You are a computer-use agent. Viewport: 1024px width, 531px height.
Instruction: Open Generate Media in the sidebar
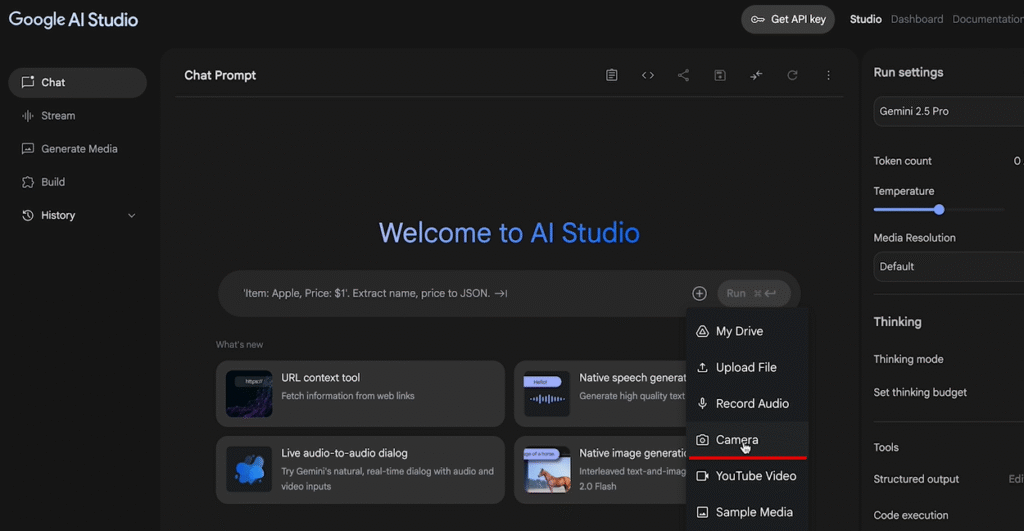pos(78,149)
